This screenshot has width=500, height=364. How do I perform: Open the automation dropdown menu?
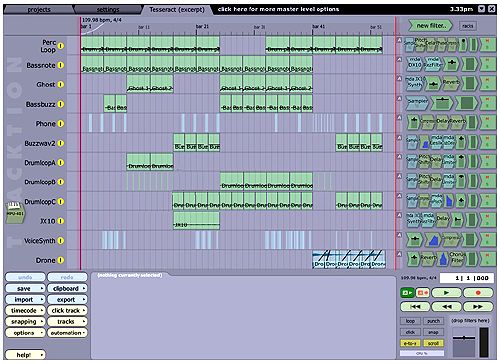67,333
